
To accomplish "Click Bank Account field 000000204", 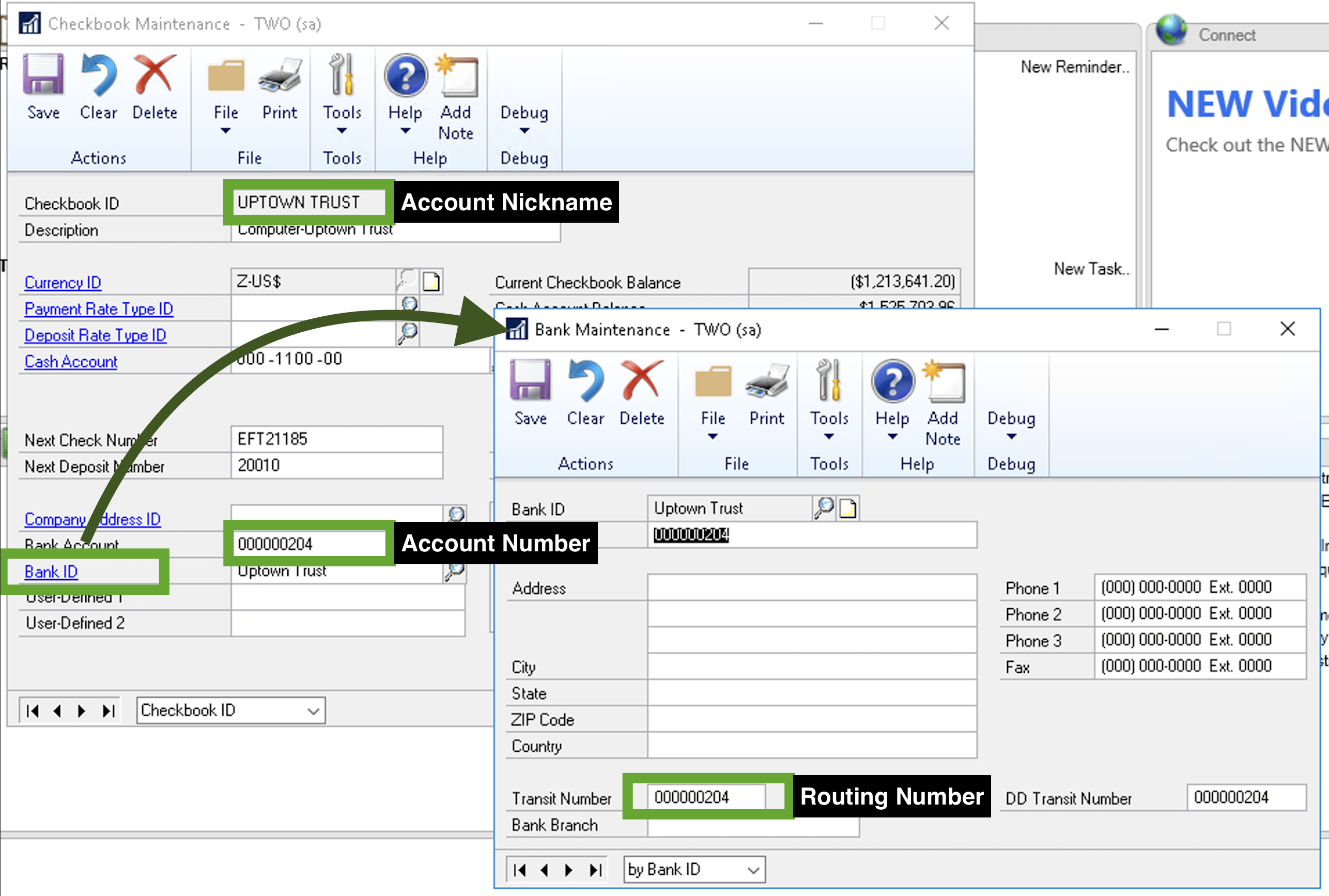I will pyautogui.click(x=308, y=544).
